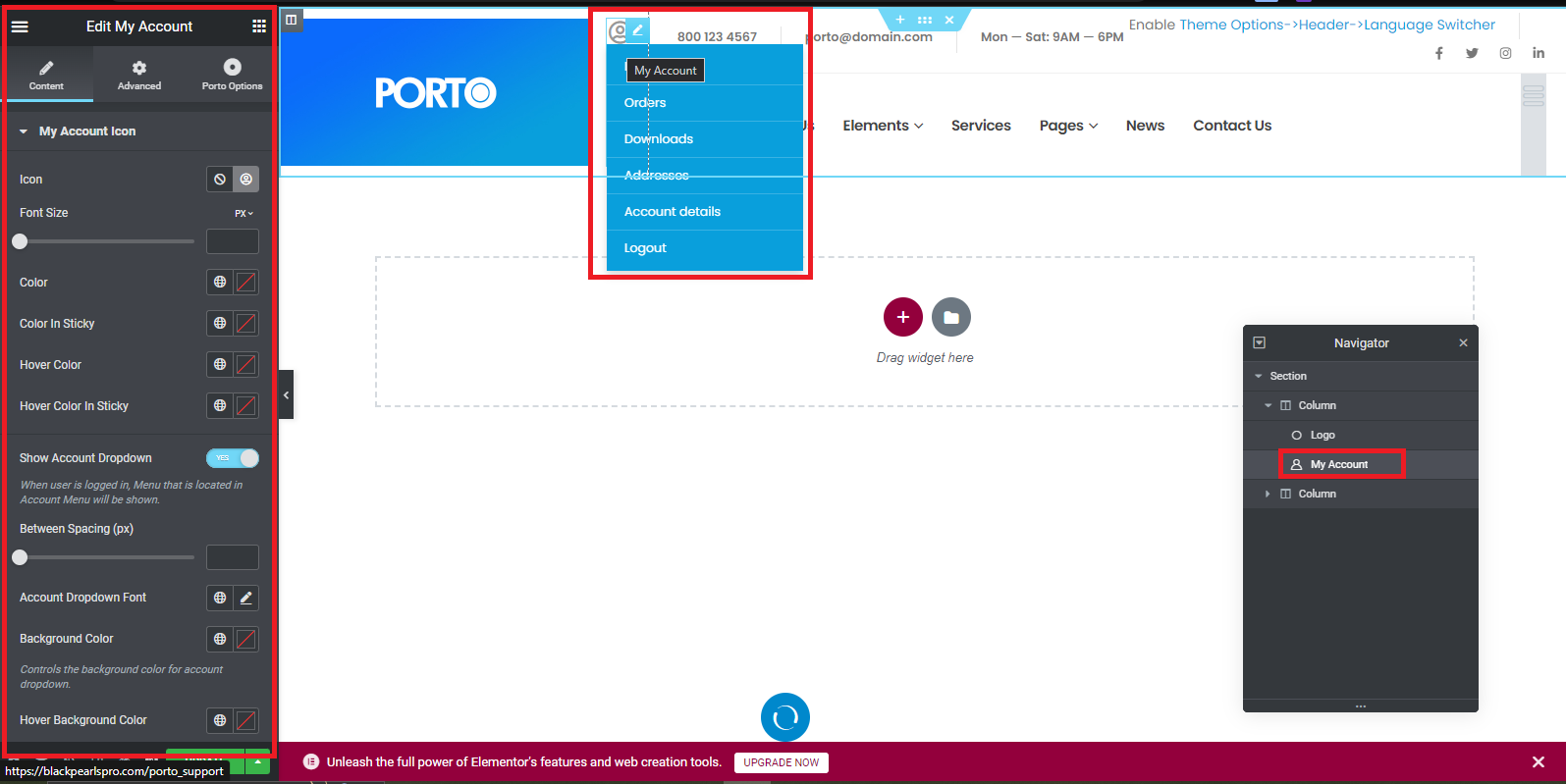Screen dimensions: 1566x784
Task: Open global colors for Background Color
Action: (x=220, y=639)
